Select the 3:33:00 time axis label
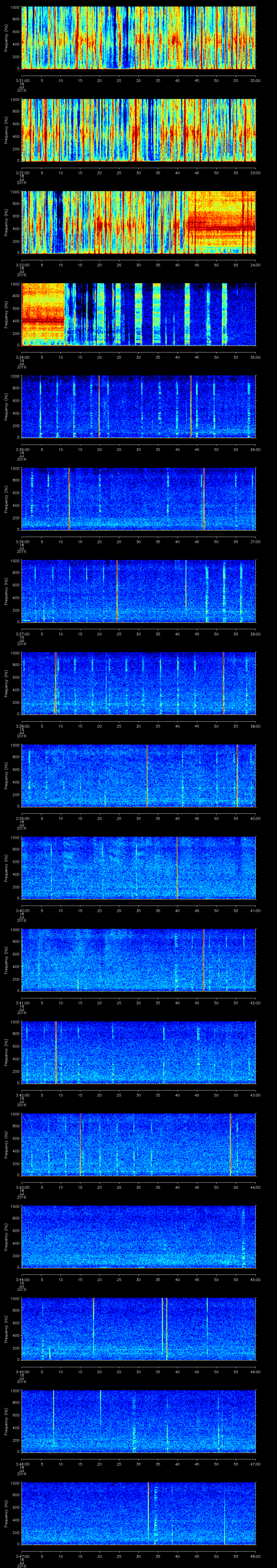The image size is (277, 1568). pos(22,265)
